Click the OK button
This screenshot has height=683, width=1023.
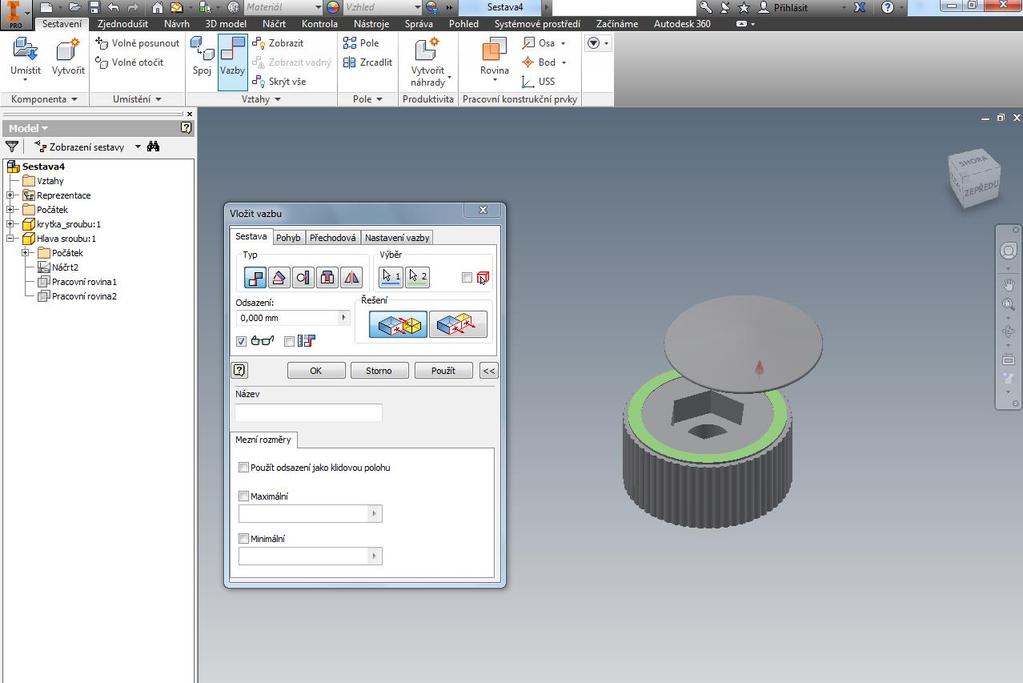click(x=316, y=371)
